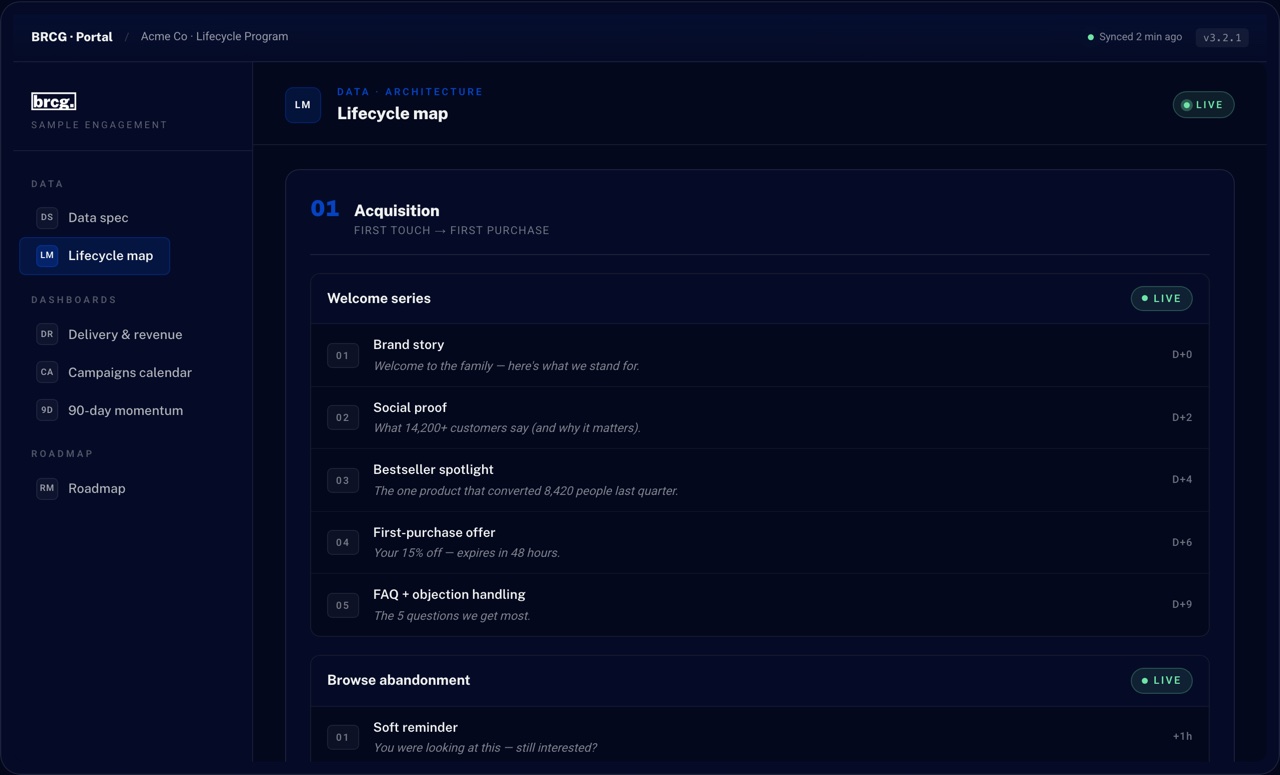Click subject line 'The 5 questions we get most'
The image size is (1280, 775).
(452, 616)
